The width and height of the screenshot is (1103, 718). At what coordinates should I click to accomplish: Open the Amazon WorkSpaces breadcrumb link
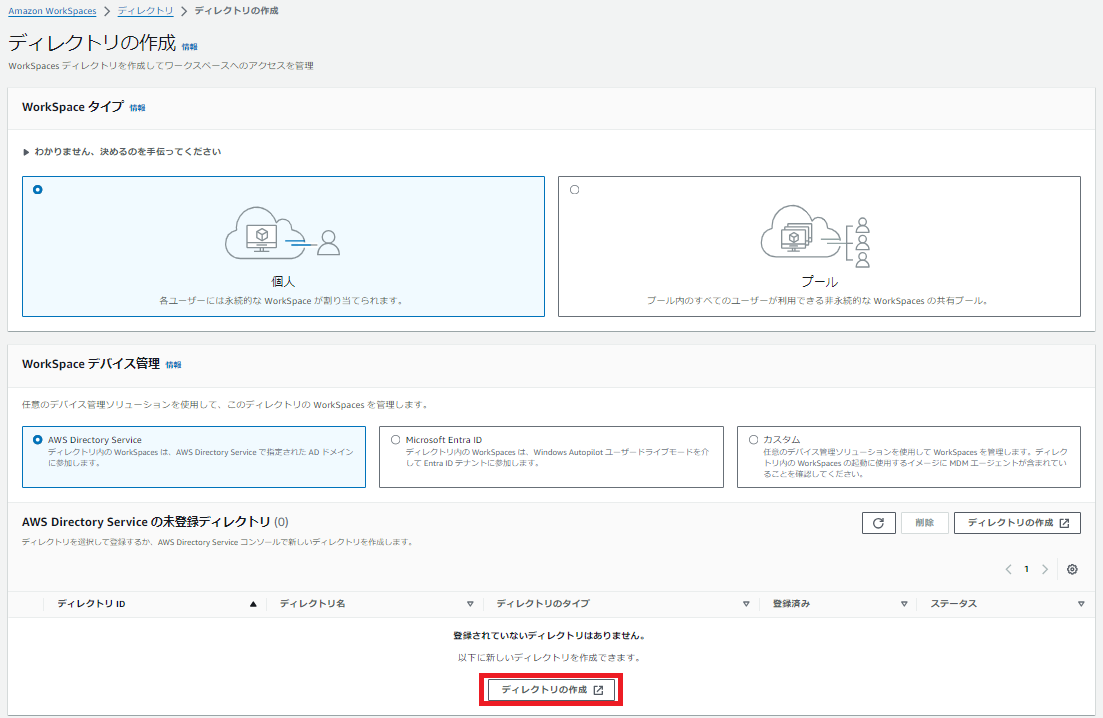pyautogui.click(x=52, y=11)
